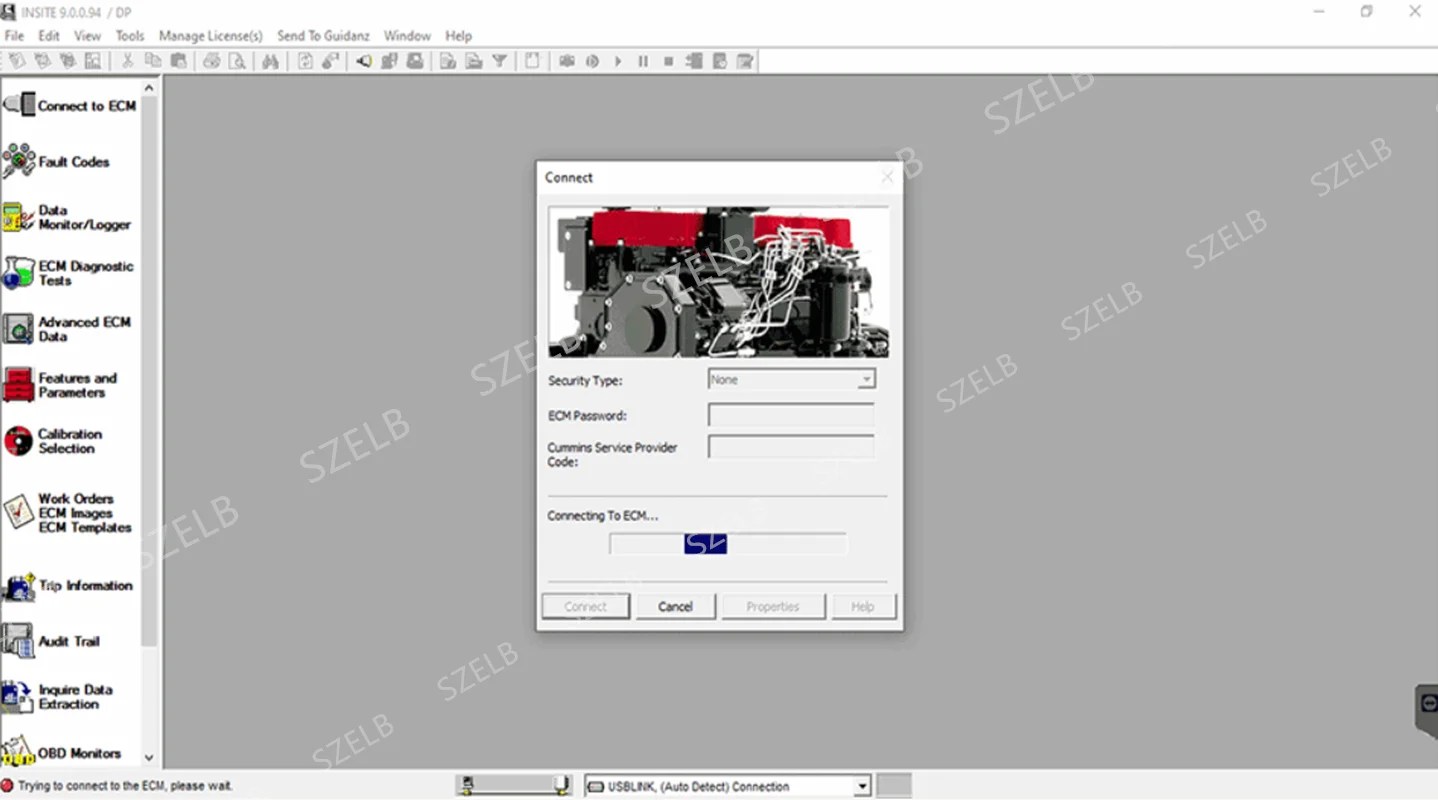Click the Pause button in toolbar
1438x800 pixels.
pyautogui.click(x=643, y=62)
